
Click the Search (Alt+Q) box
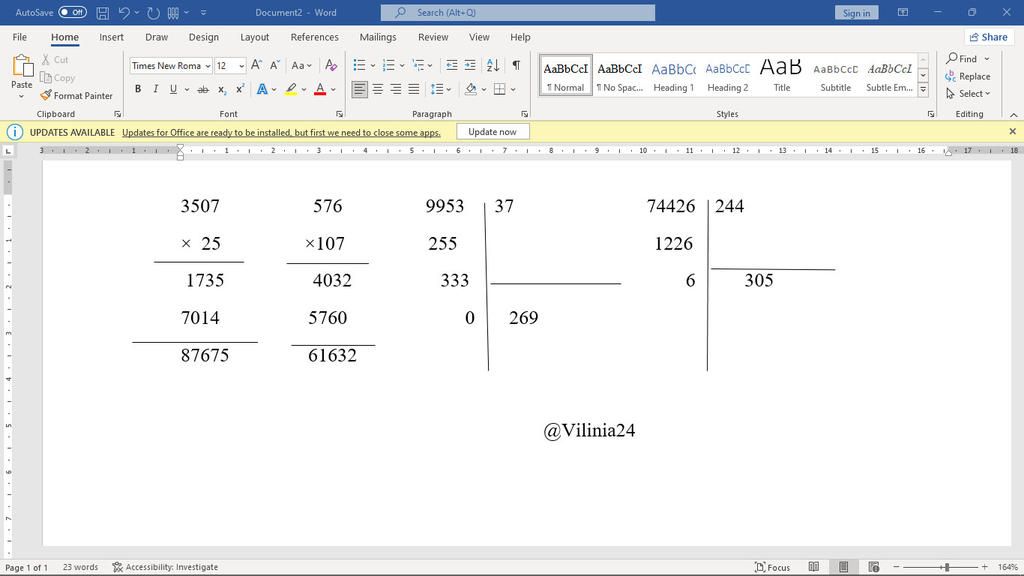518,12
